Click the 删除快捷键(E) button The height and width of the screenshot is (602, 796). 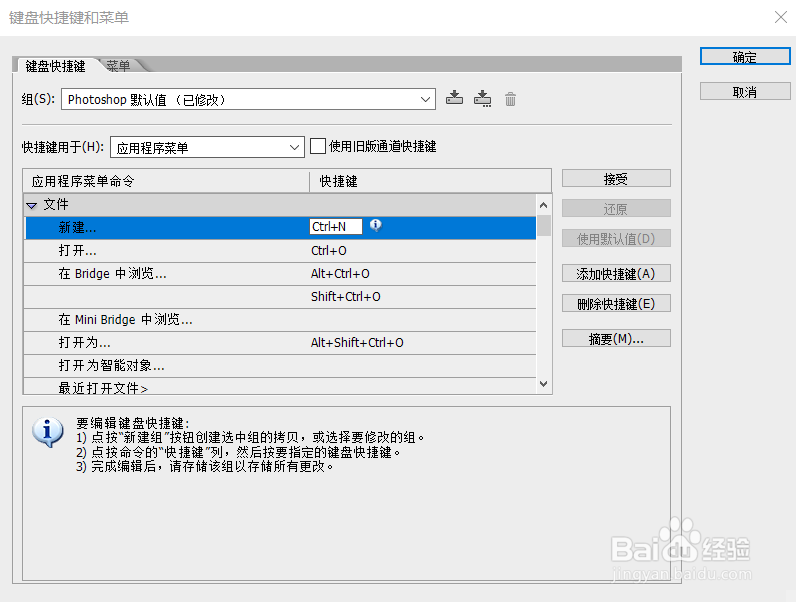pos(616,304)
